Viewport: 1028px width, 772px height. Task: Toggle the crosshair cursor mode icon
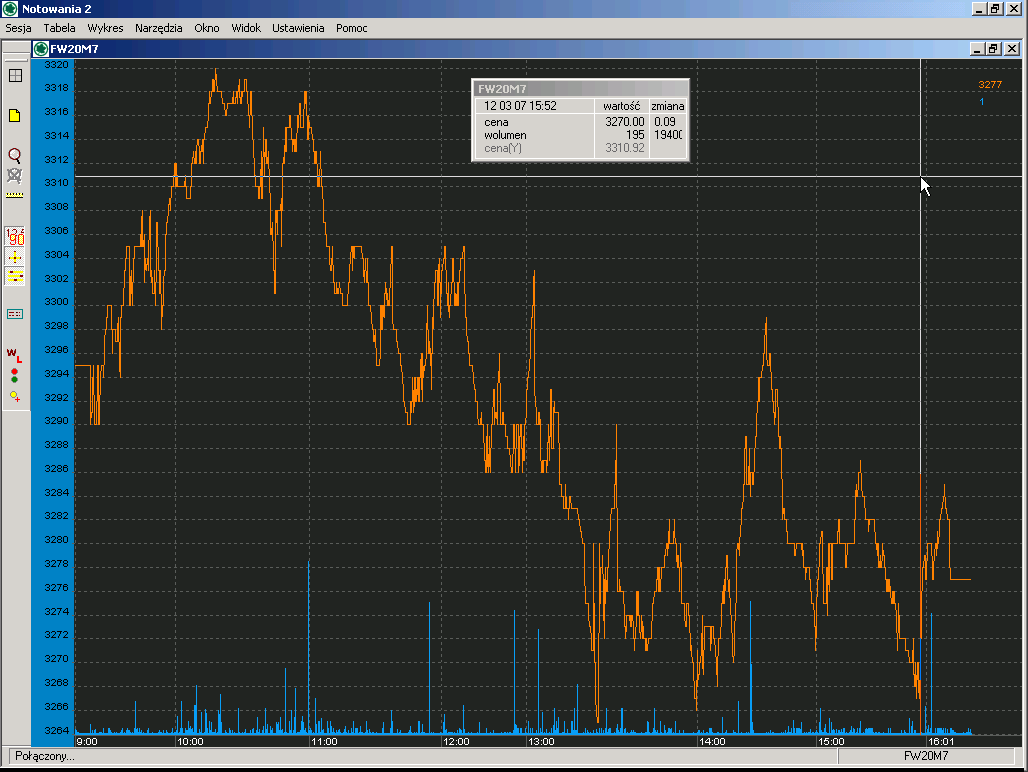tap(15, 257)
